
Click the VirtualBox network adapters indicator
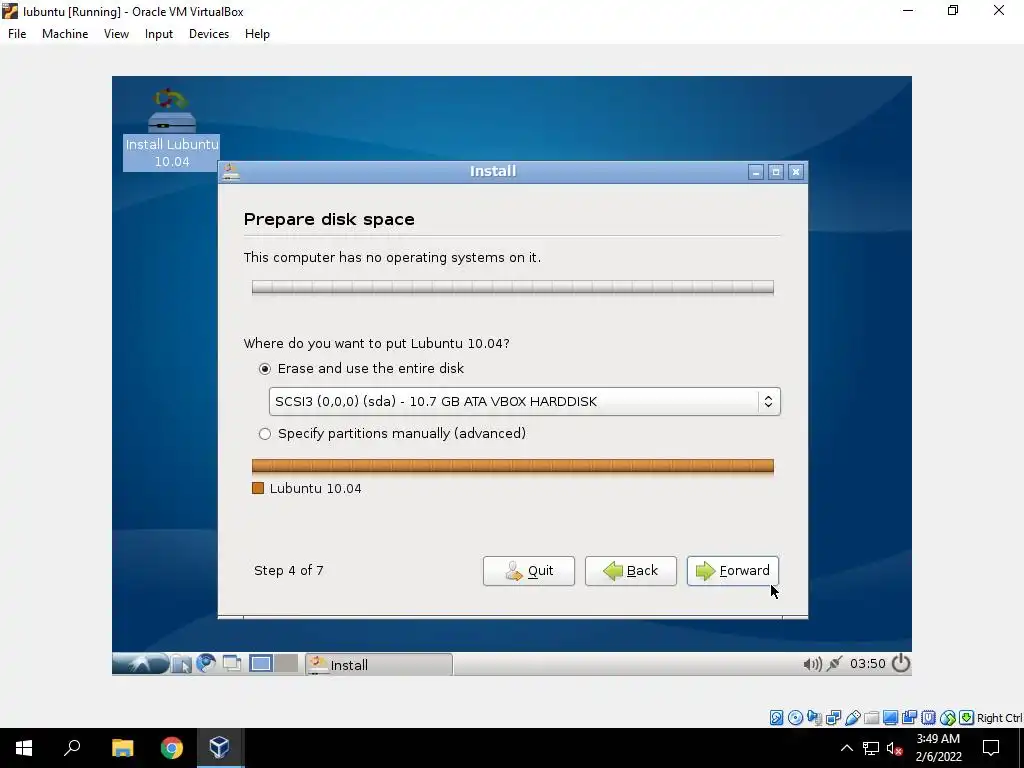pos(833,718)
